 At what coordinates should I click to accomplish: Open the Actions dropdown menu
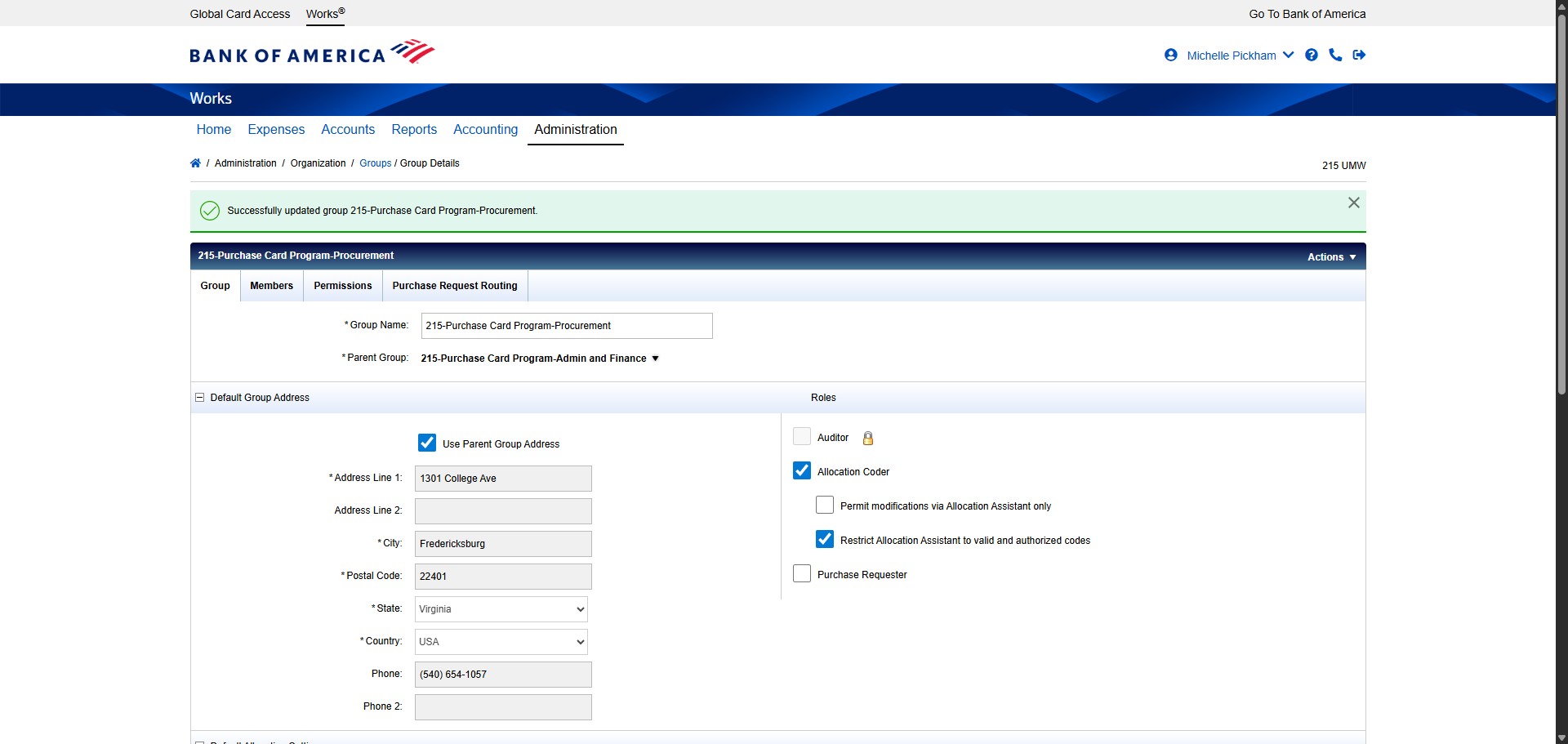click(x=1331, y=256)
